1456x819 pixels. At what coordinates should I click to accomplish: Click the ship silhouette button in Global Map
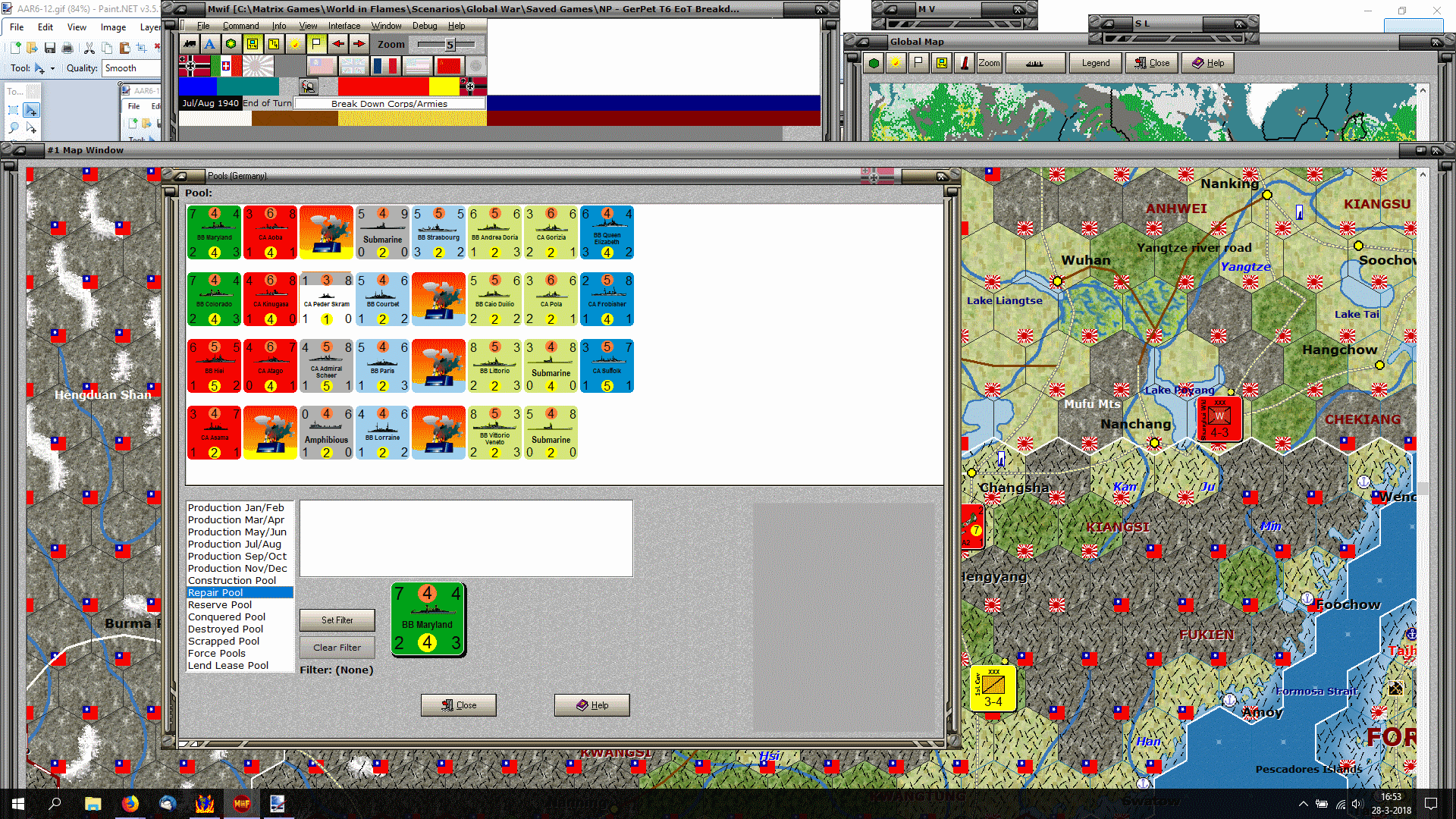pyautogui.click(x=1035, y=63)
